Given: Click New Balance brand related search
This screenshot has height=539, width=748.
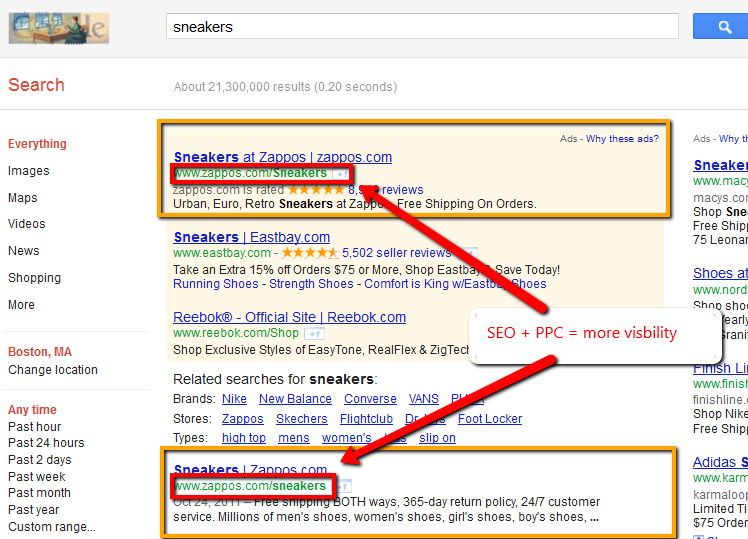Looking at the screenshot, I should [295, 399].
